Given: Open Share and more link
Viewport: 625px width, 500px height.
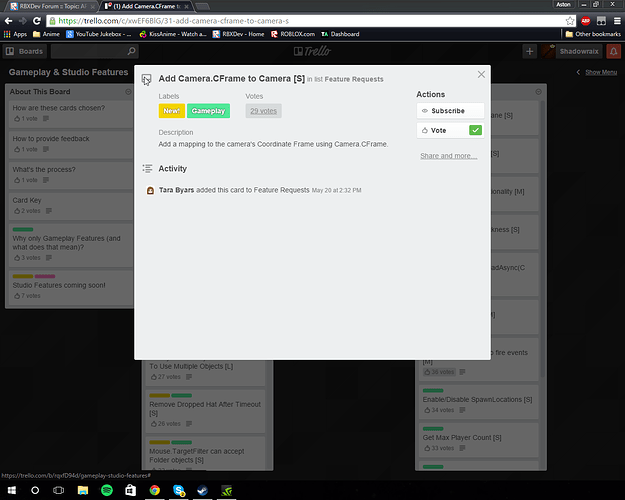Looking at the screenshot, I should 448,156.
